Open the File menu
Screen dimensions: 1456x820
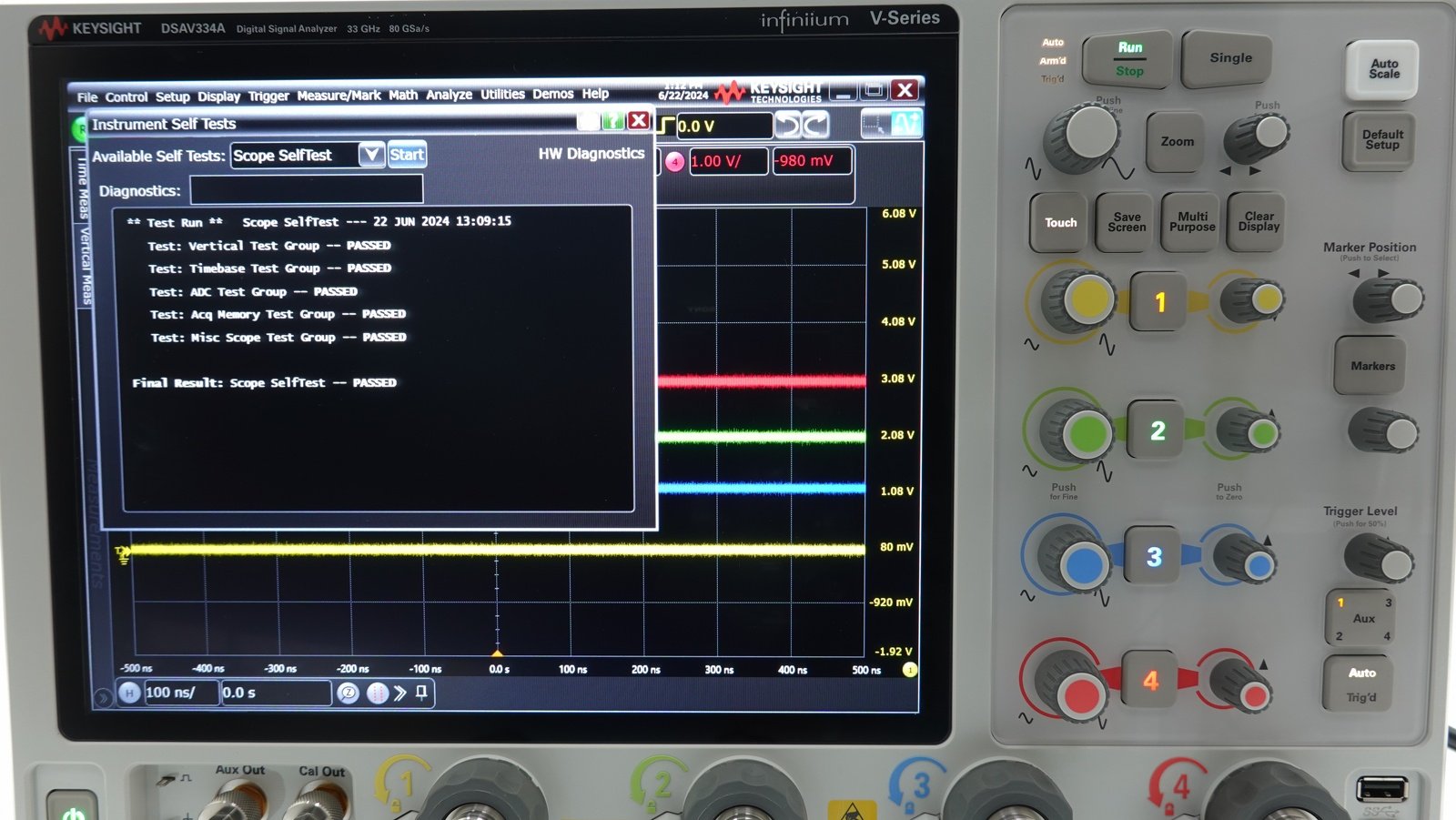point(86,96)
